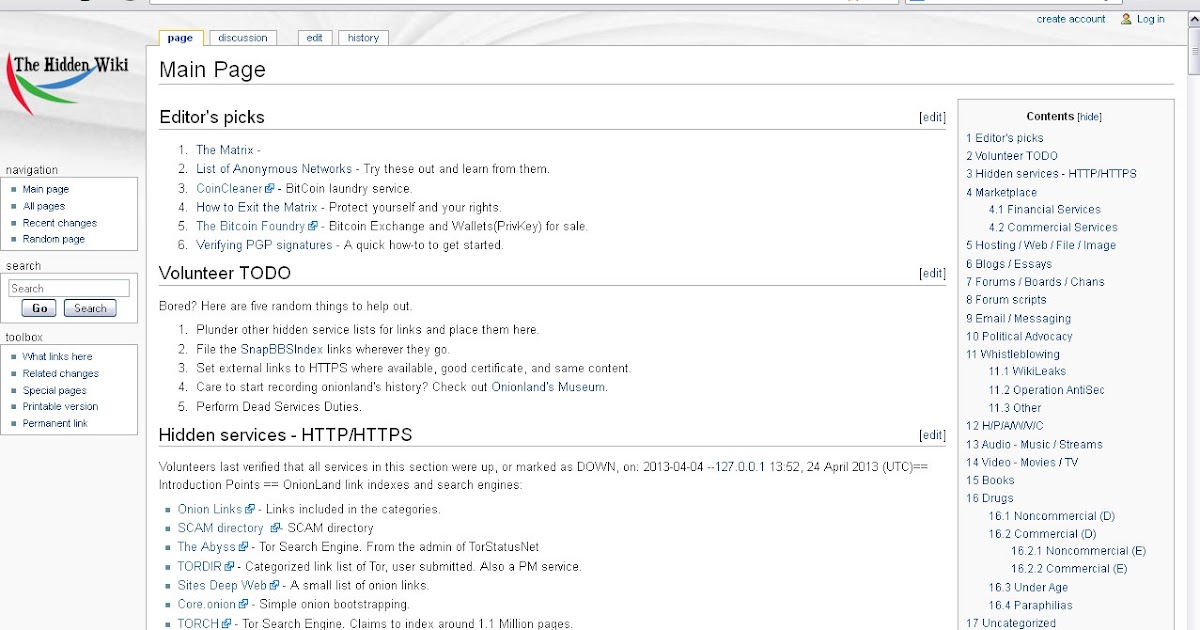Jump to 14 Video - Movies / TV
The image size is (1200, 630).
tap(1022, 462)
